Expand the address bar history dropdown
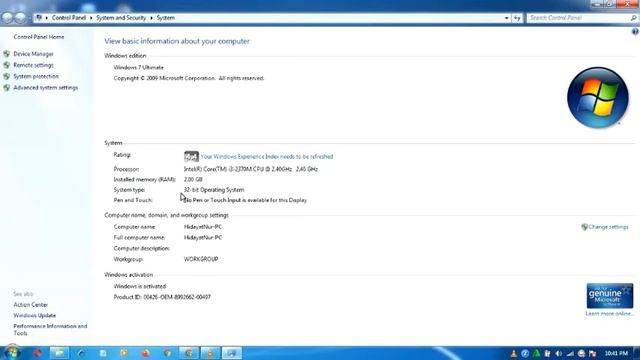640x360 pixels. click(507, 18)
